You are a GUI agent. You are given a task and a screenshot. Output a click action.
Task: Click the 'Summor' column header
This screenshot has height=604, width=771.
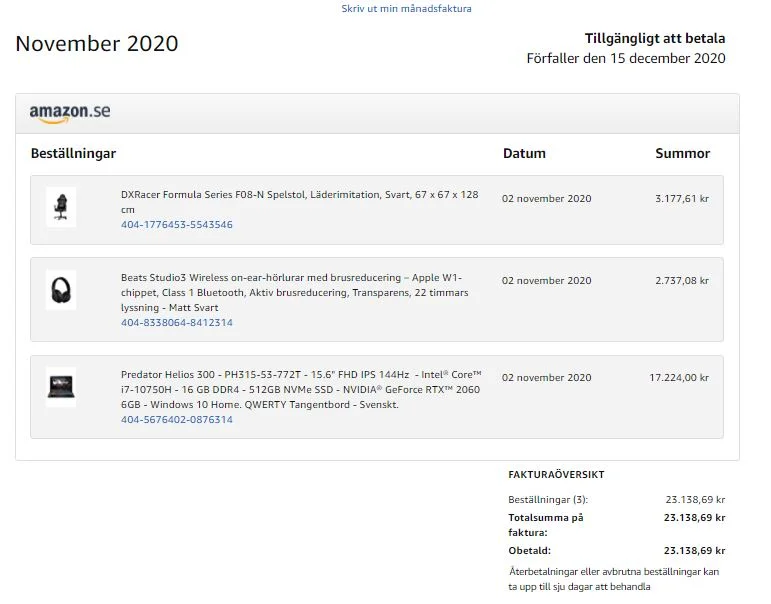point(682,153)
